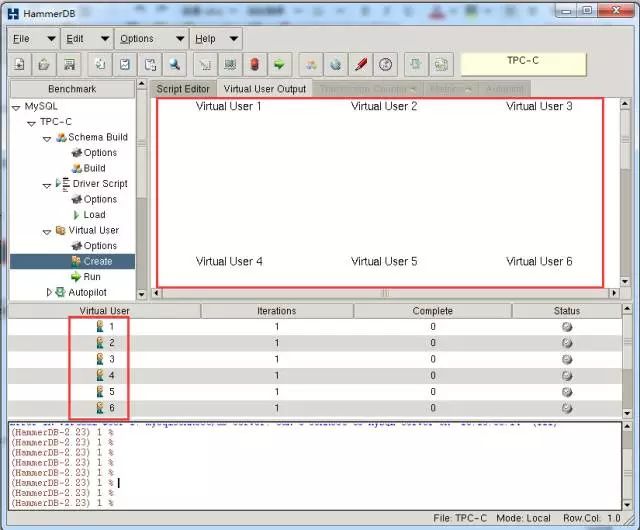Screen dimensions: 640x530
Task: Click the Create Schema blocks toolbar icon
Action: [x=311, y=65]
